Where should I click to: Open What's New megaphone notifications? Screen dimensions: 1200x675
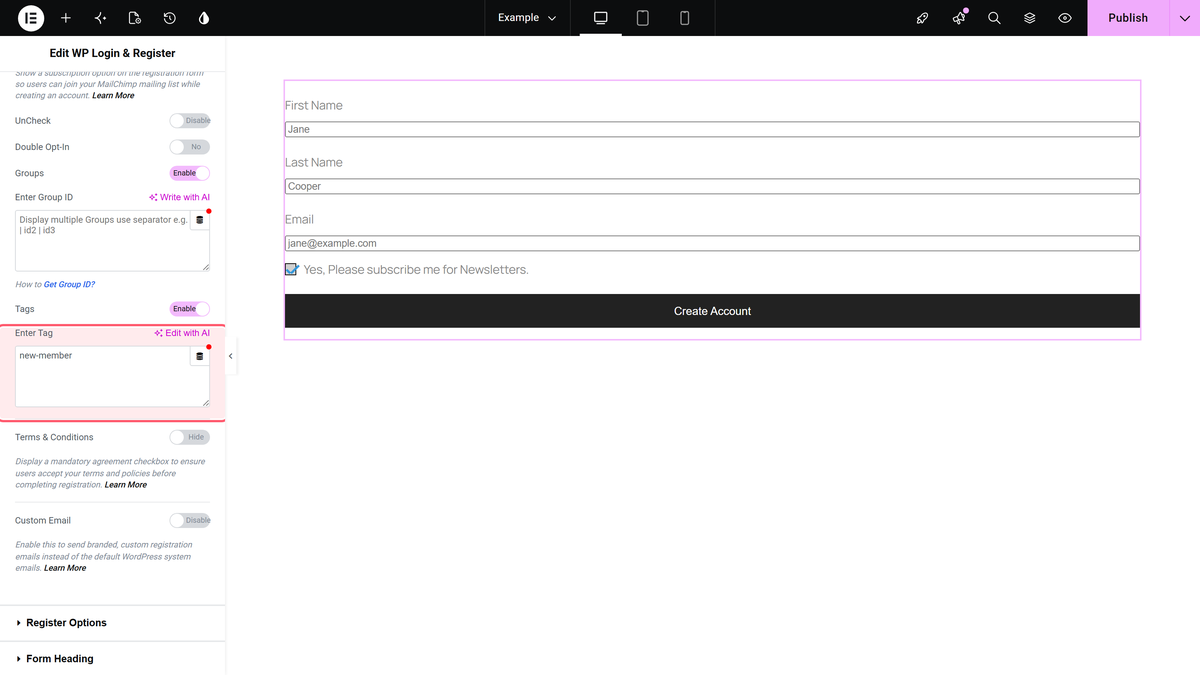click(x=959, y=18)
